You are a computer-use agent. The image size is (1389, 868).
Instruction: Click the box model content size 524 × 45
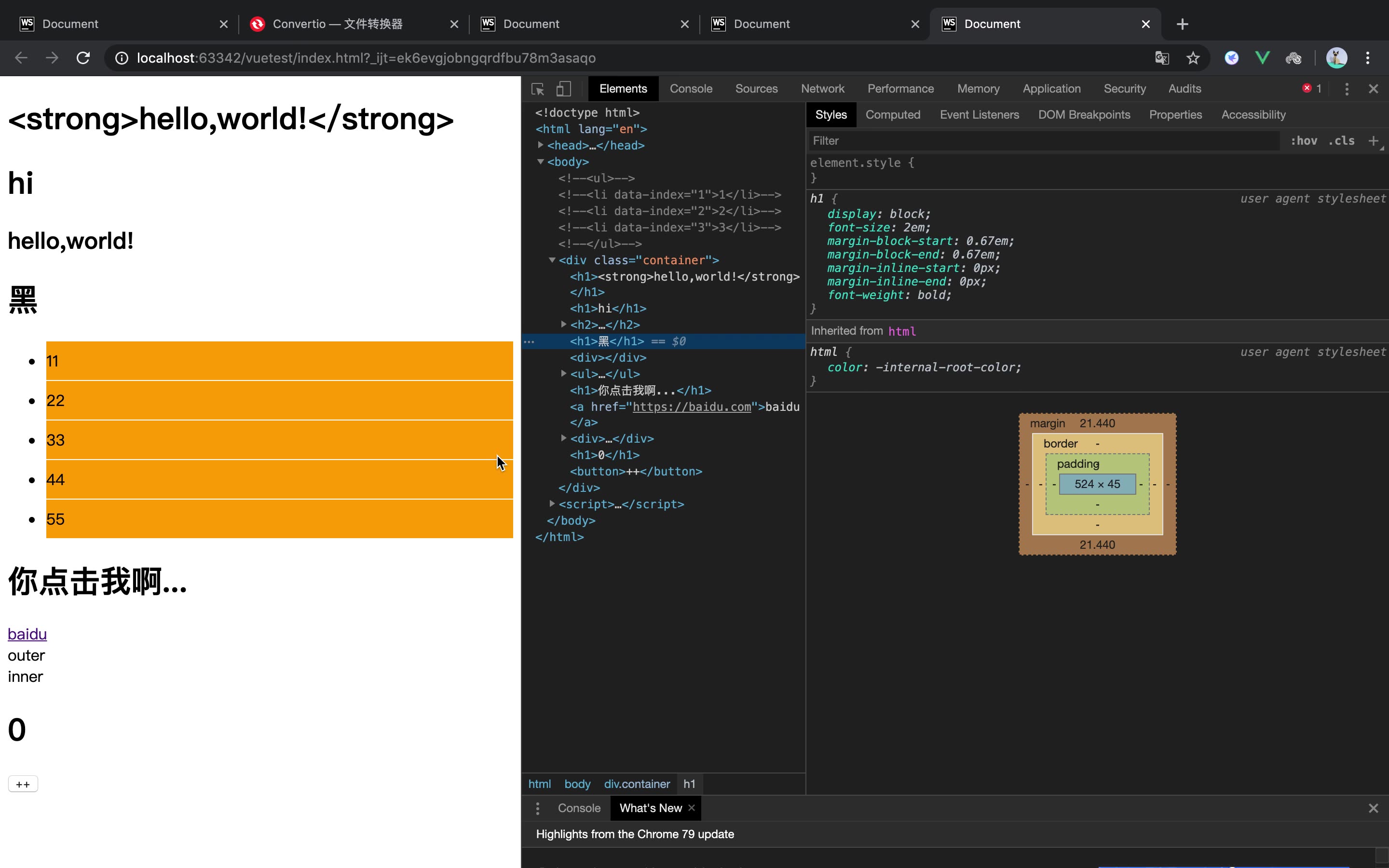pyautogui.click(x=1097, y=484)
